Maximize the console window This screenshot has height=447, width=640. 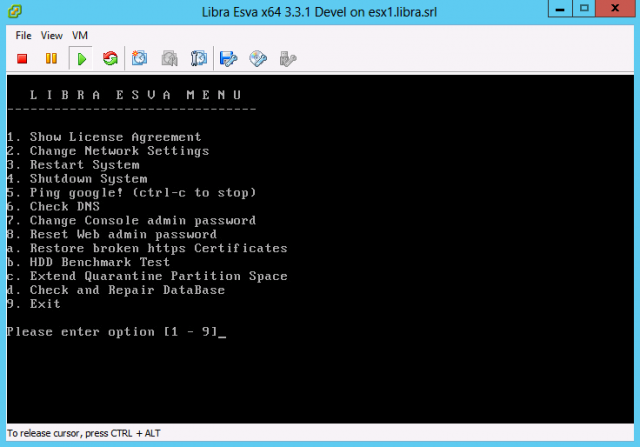584,8
